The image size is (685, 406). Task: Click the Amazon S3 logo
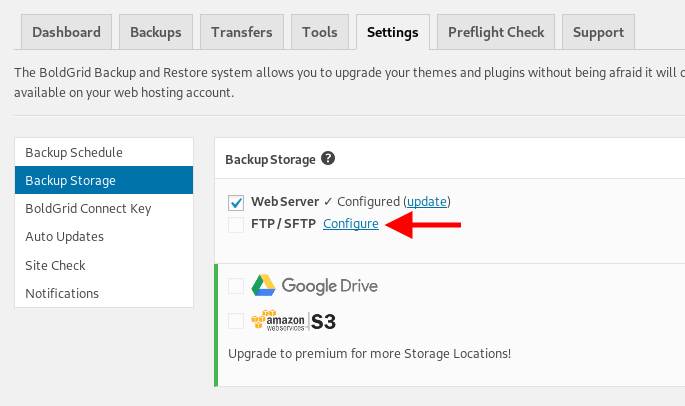coord(294,321)
